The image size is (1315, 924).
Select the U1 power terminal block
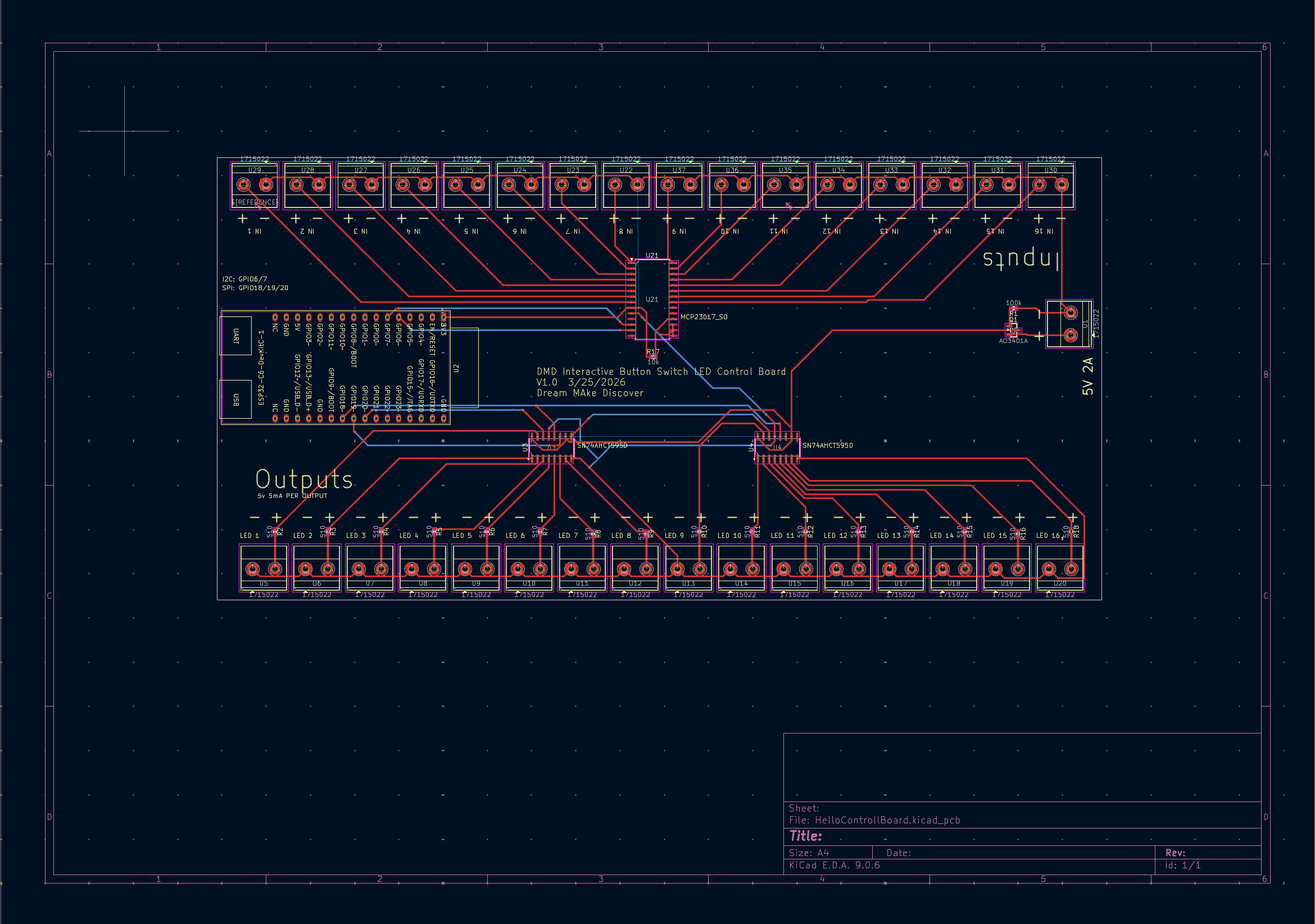click(x=1069, y=324)
